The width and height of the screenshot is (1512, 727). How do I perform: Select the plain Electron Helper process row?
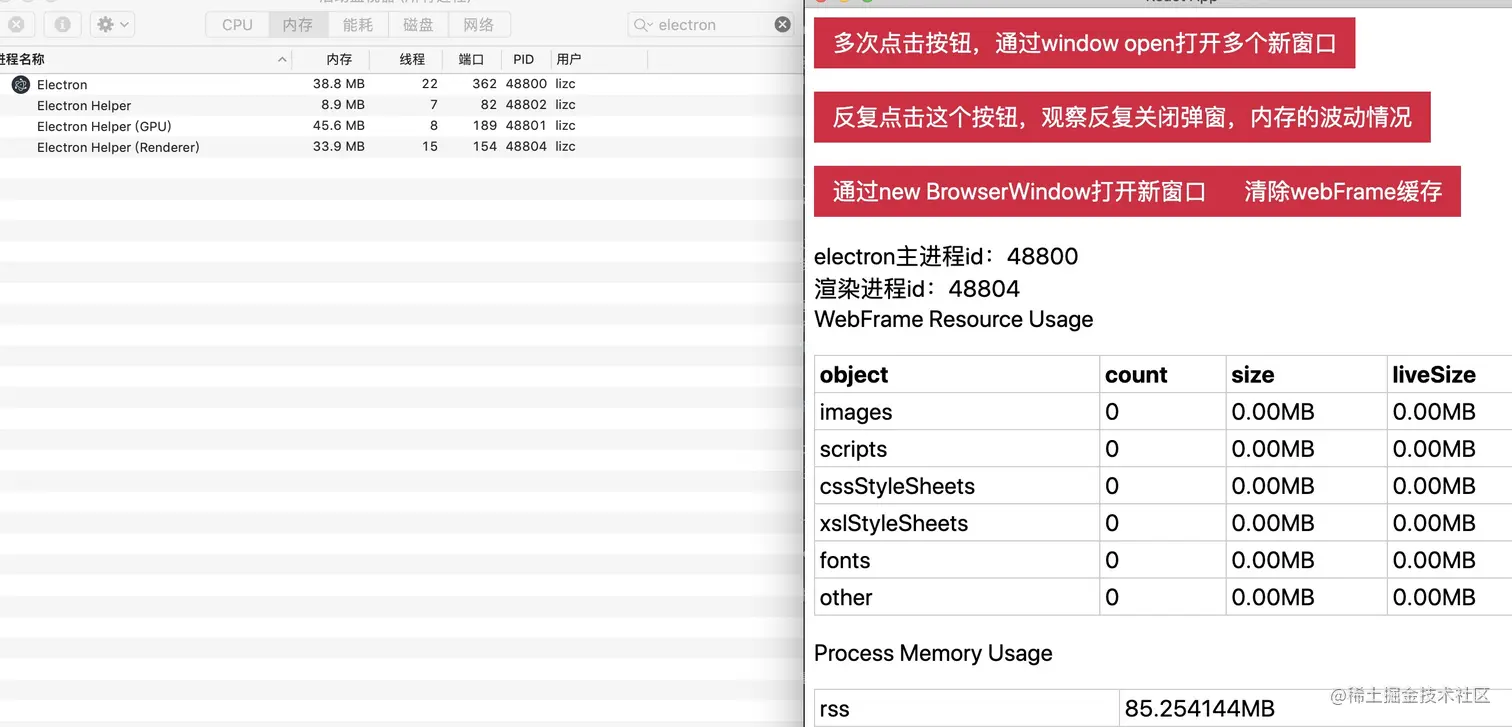tap(402, 105)
